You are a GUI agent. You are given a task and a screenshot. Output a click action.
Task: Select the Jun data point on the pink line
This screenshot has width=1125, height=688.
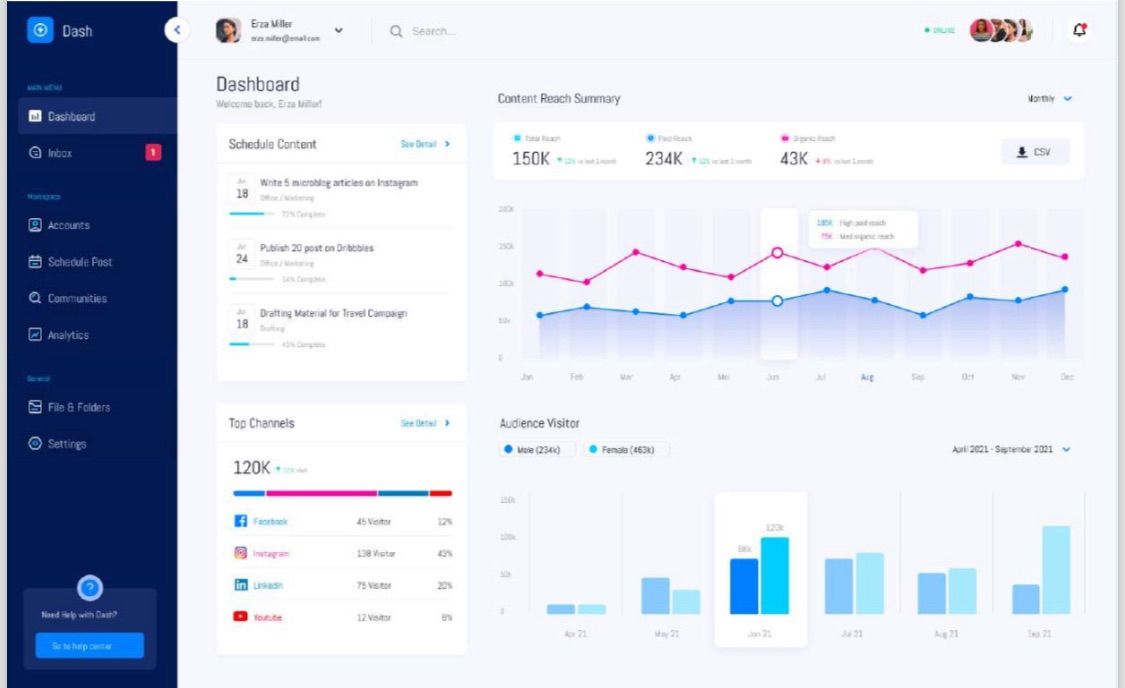[777, 253]
